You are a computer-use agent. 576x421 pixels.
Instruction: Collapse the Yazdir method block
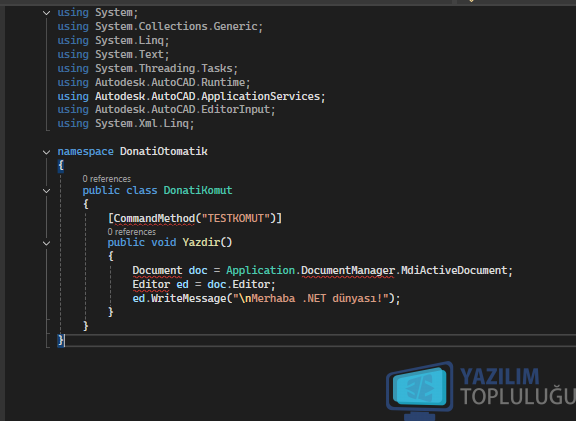(x=46, y=243)
